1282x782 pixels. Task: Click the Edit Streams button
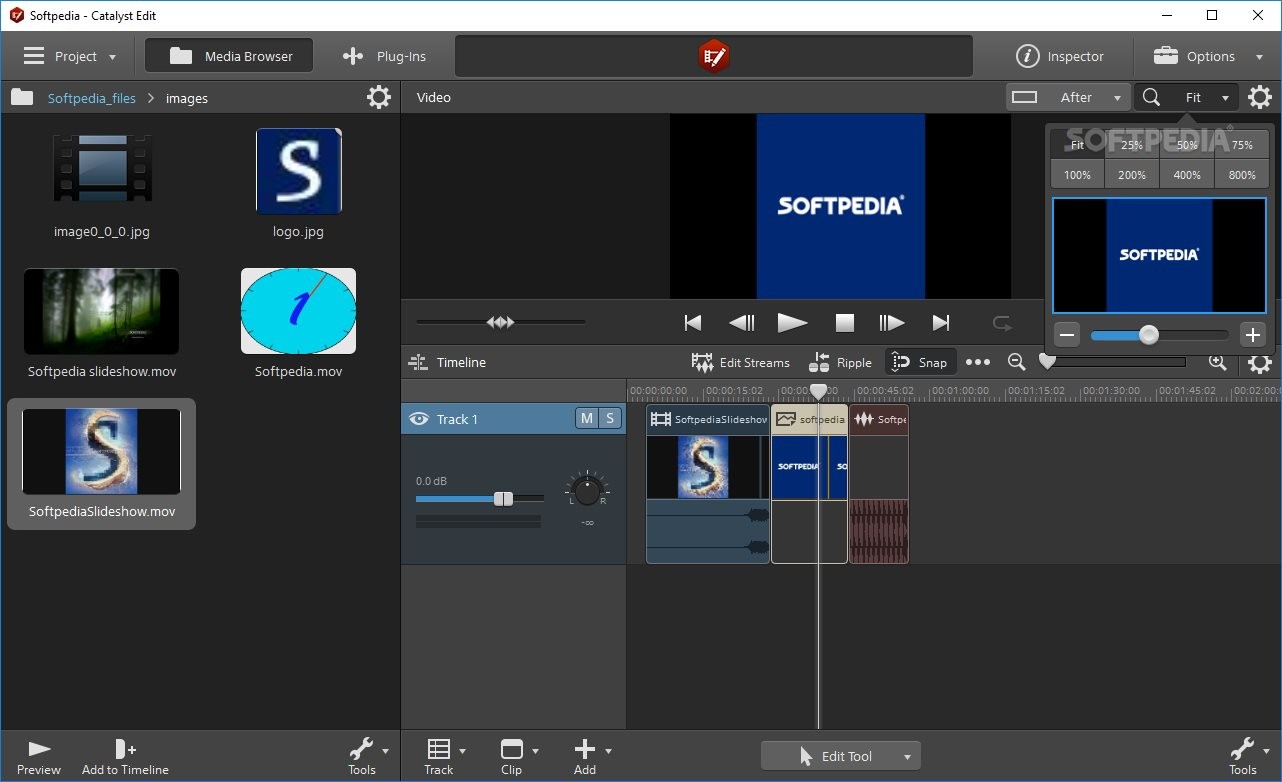[740, 362]
